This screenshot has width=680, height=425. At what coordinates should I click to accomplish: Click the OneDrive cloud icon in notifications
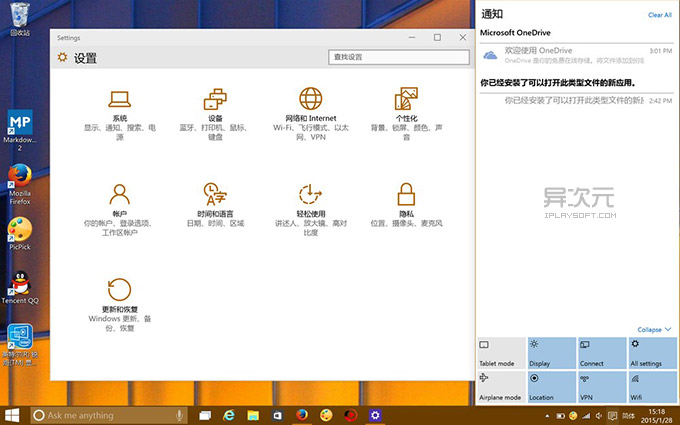(490, 55)
